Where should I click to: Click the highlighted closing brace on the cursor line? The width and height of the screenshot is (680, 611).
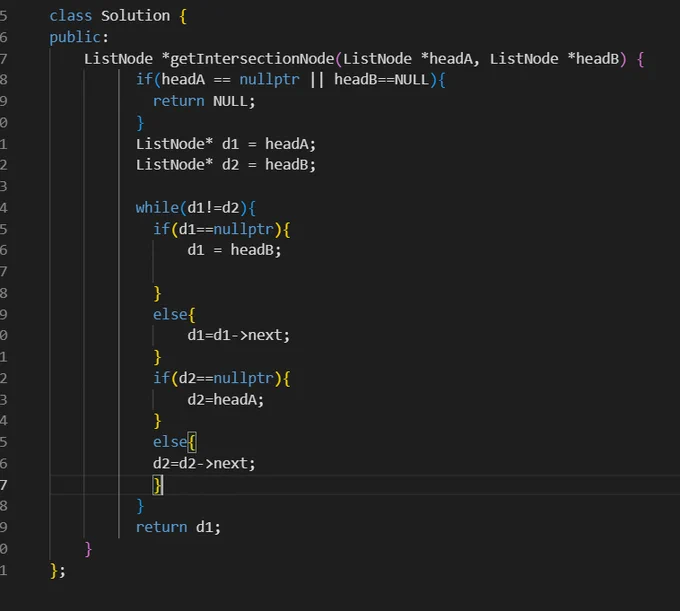tap(157, 485)
